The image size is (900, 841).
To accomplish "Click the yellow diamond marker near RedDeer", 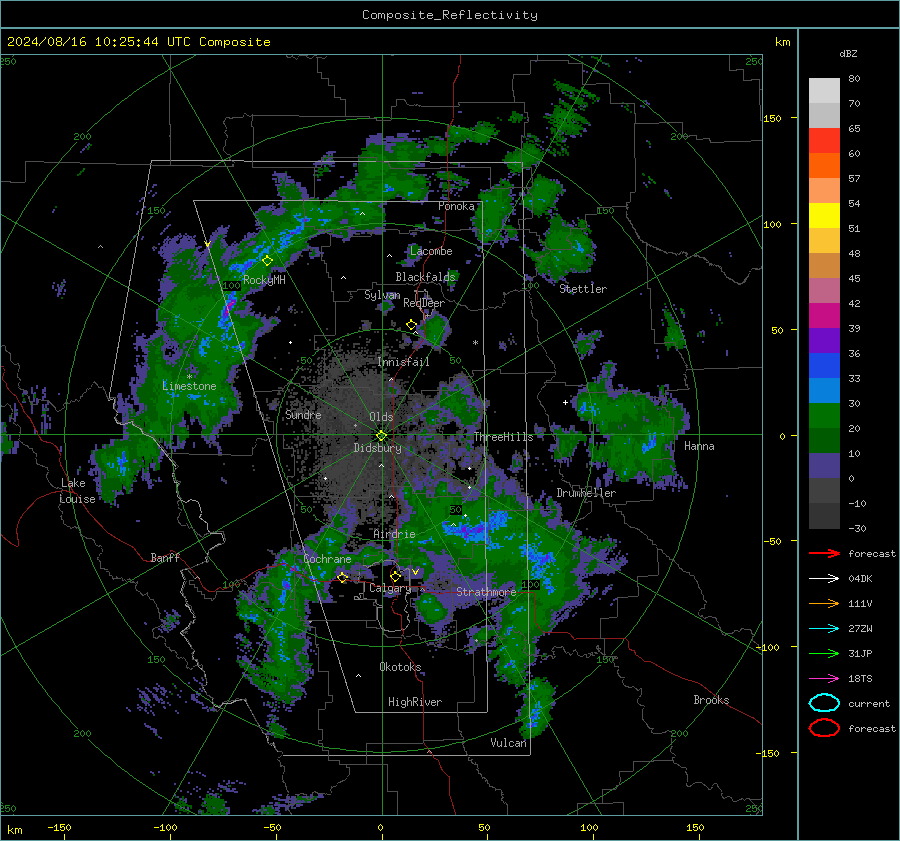I will point(411,325).
